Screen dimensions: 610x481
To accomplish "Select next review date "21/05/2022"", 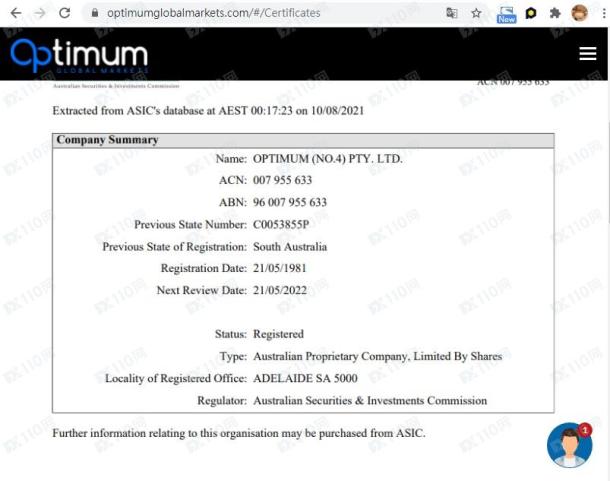I will [x=280, y=290].
